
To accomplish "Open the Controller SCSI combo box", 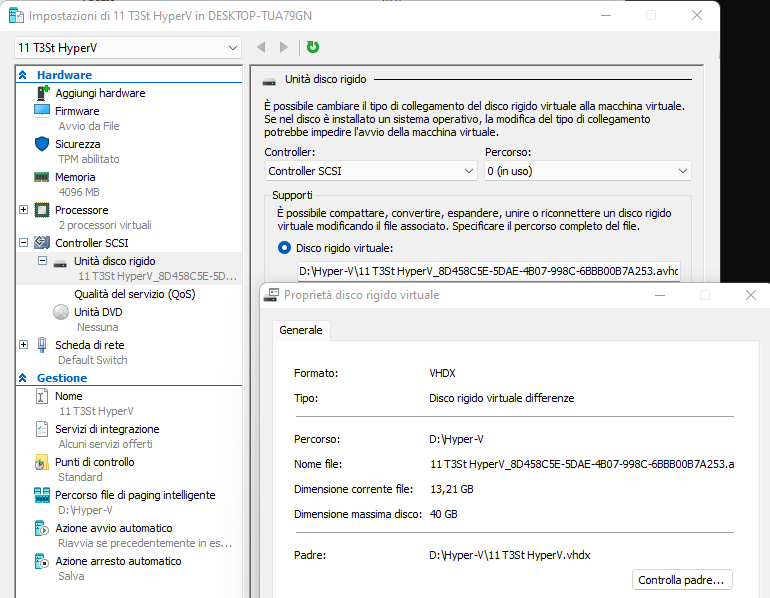I will (371, 171).
